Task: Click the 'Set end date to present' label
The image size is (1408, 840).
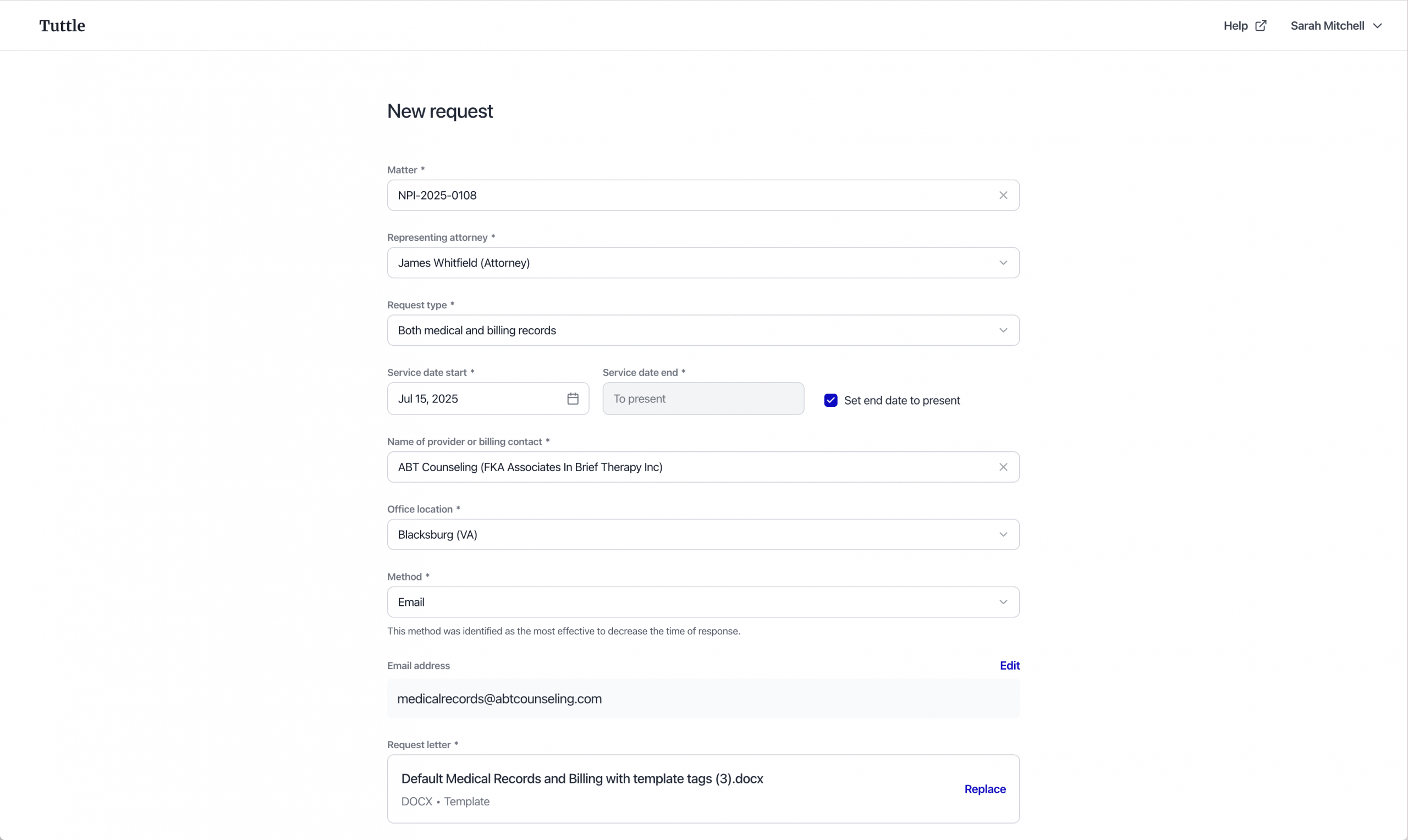Action: coord(901,400)
